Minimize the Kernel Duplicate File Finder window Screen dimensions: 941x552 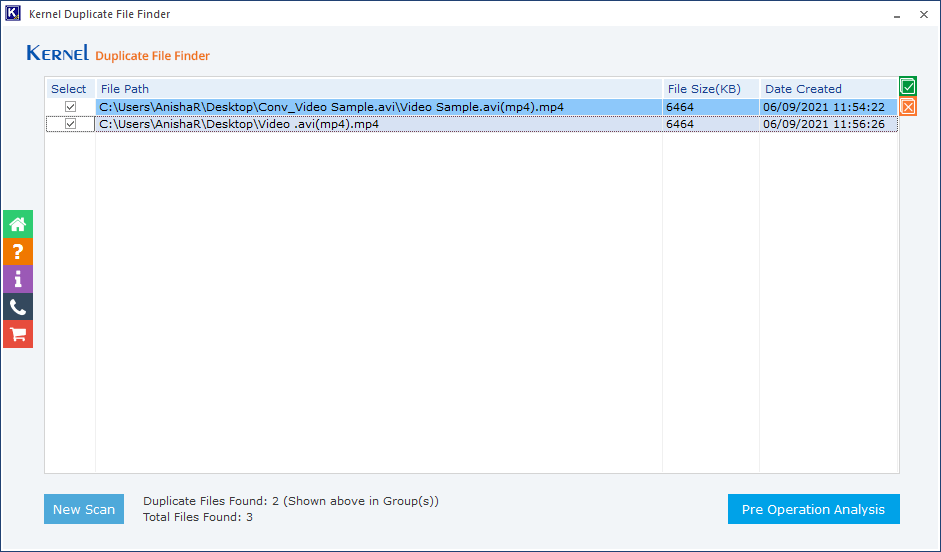pyautogui.click(x=897, y=14)
